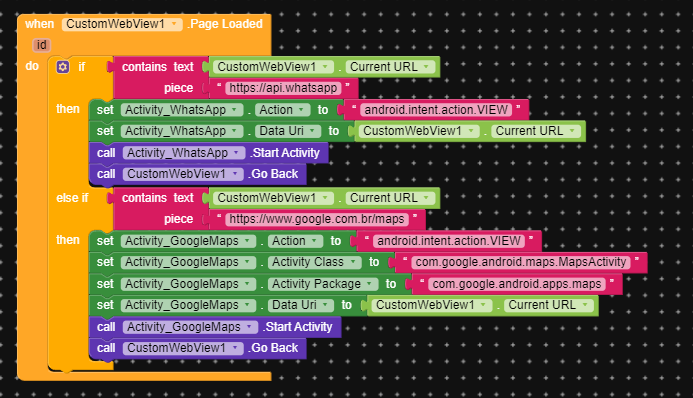The image size is (693, 398).
Task: Expand the Action property dropdown for Activity_WhatsApp
Action: coord(282,110)
